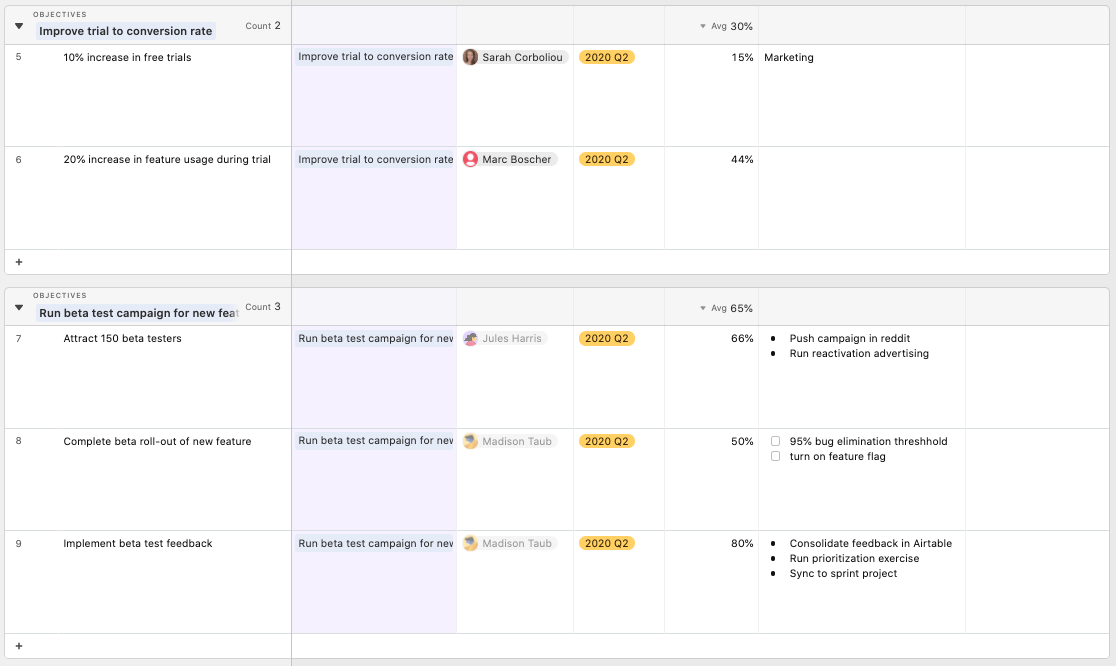Click Madison Taub's avatar in row 9
This screenshot has width=1116, height=666.
coord(470,544)
